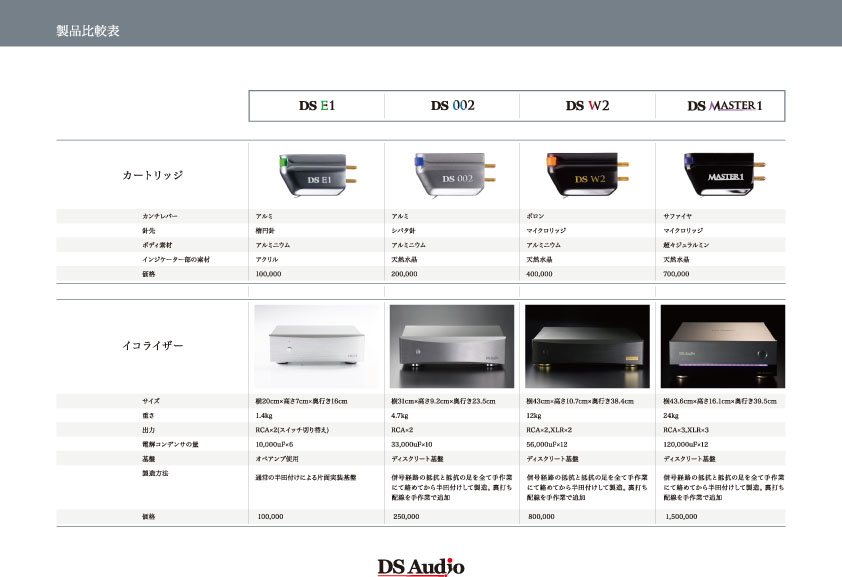The width and height of the screenshot is (842, 577).
Task: Select the 1.4kg weight value
Action: (264, 416)
